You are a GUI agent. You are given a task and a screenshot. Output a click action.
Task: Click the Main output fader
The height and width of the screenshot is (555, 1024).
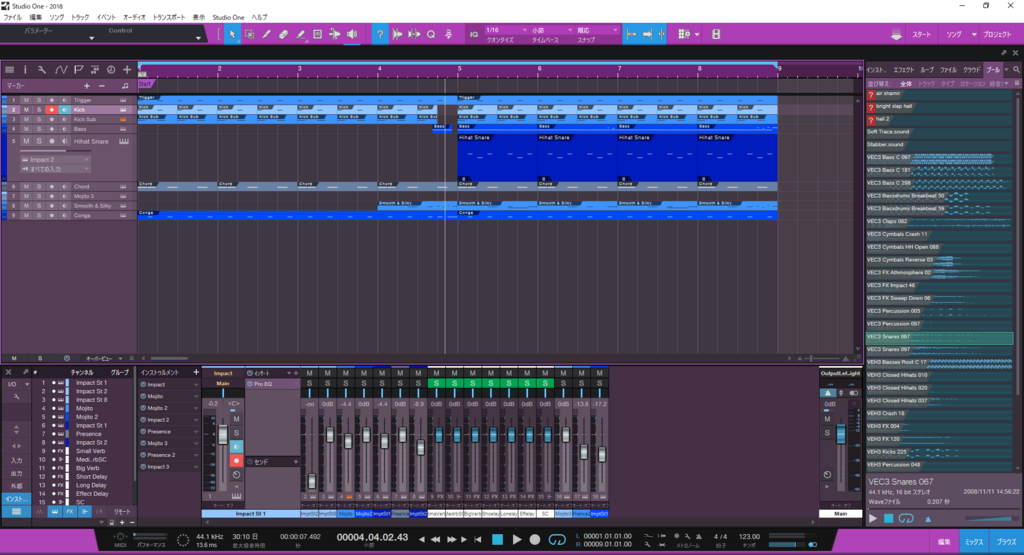point(841,434)
